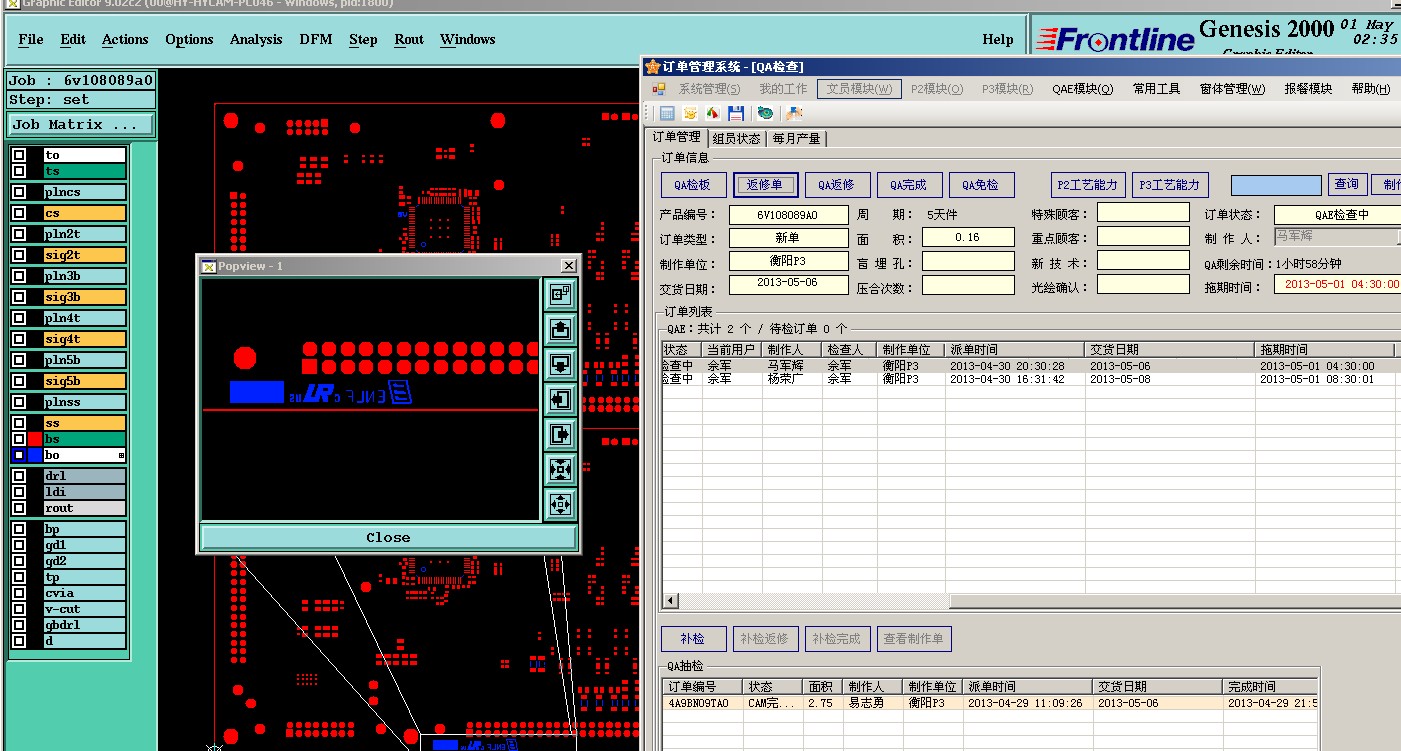This screenshot has width=1401, height=751.
Task: Toggle visibility checkbox of layer 'bs'
Action: [x=19, y=439]
